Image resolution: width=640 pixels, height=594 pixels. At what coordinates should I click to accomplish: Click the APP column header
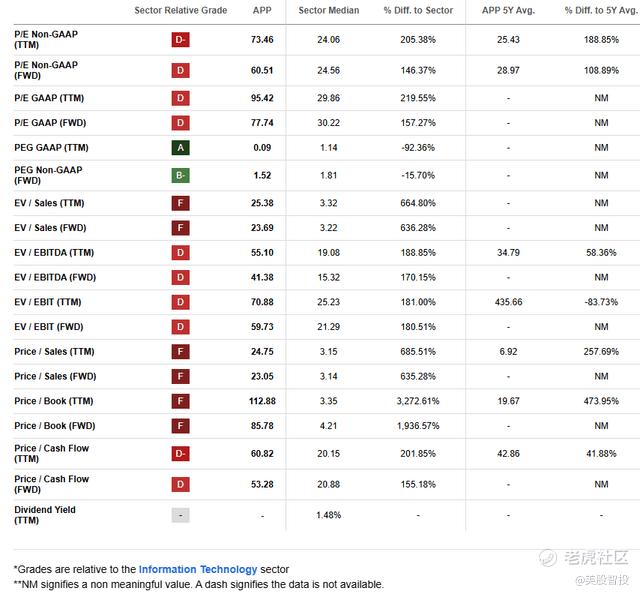coord(262,10)
